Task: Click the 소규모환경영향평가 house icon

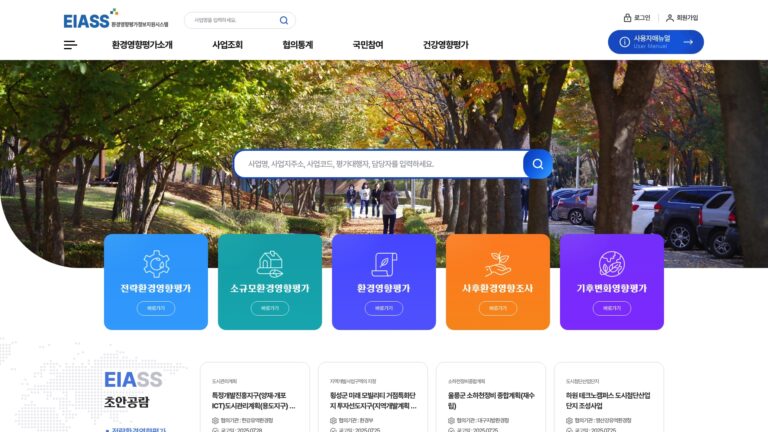Action: (x=270, y=264)
